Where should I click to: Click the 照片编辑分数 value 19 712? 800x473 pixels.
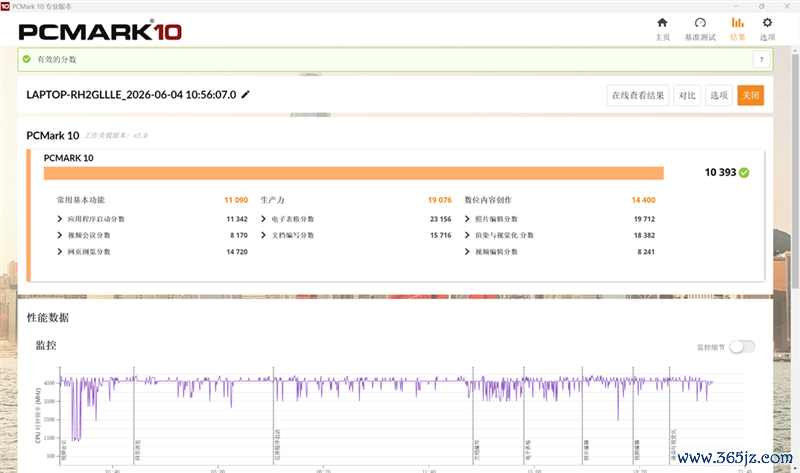[644, 219]
